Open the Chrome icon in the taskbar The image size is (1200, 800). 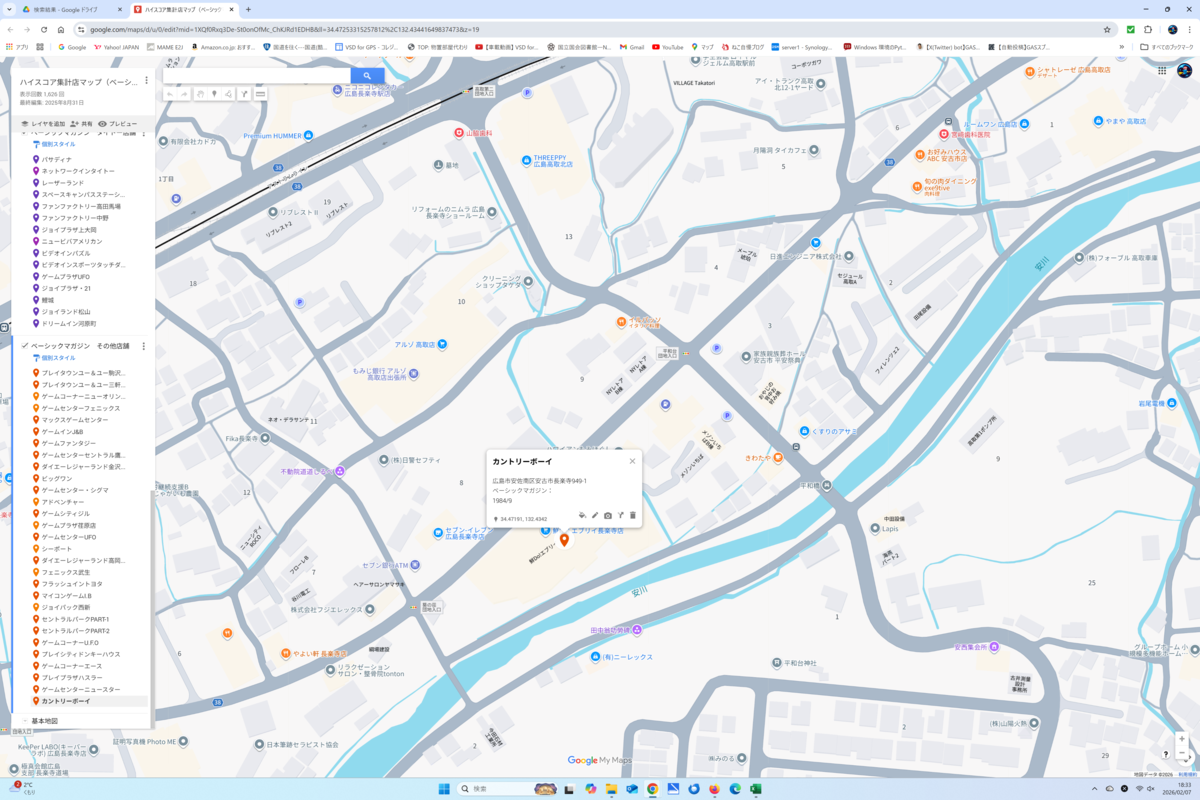pyautogui.click(x=652, y=789)
